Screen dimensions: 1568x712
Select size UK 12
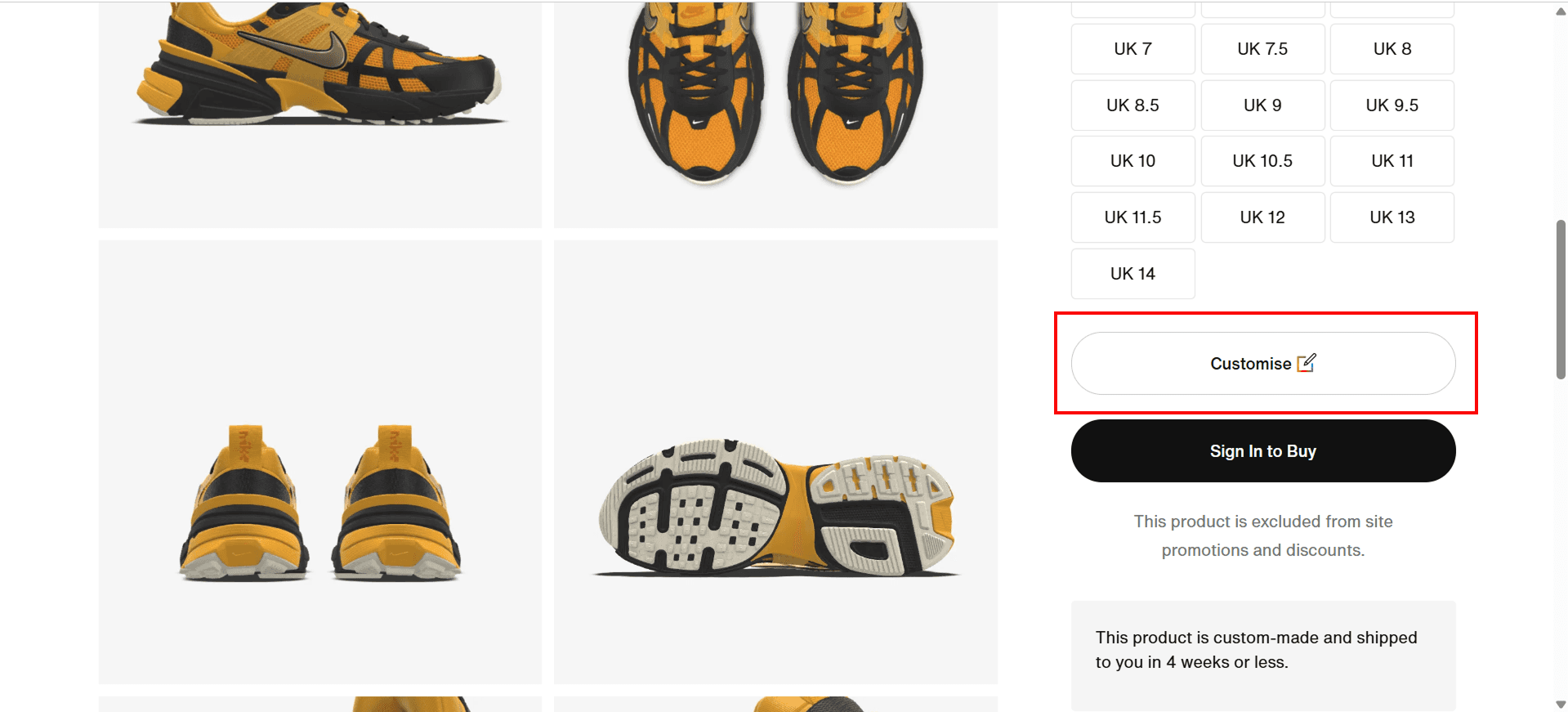click(x=1262, y=217)
